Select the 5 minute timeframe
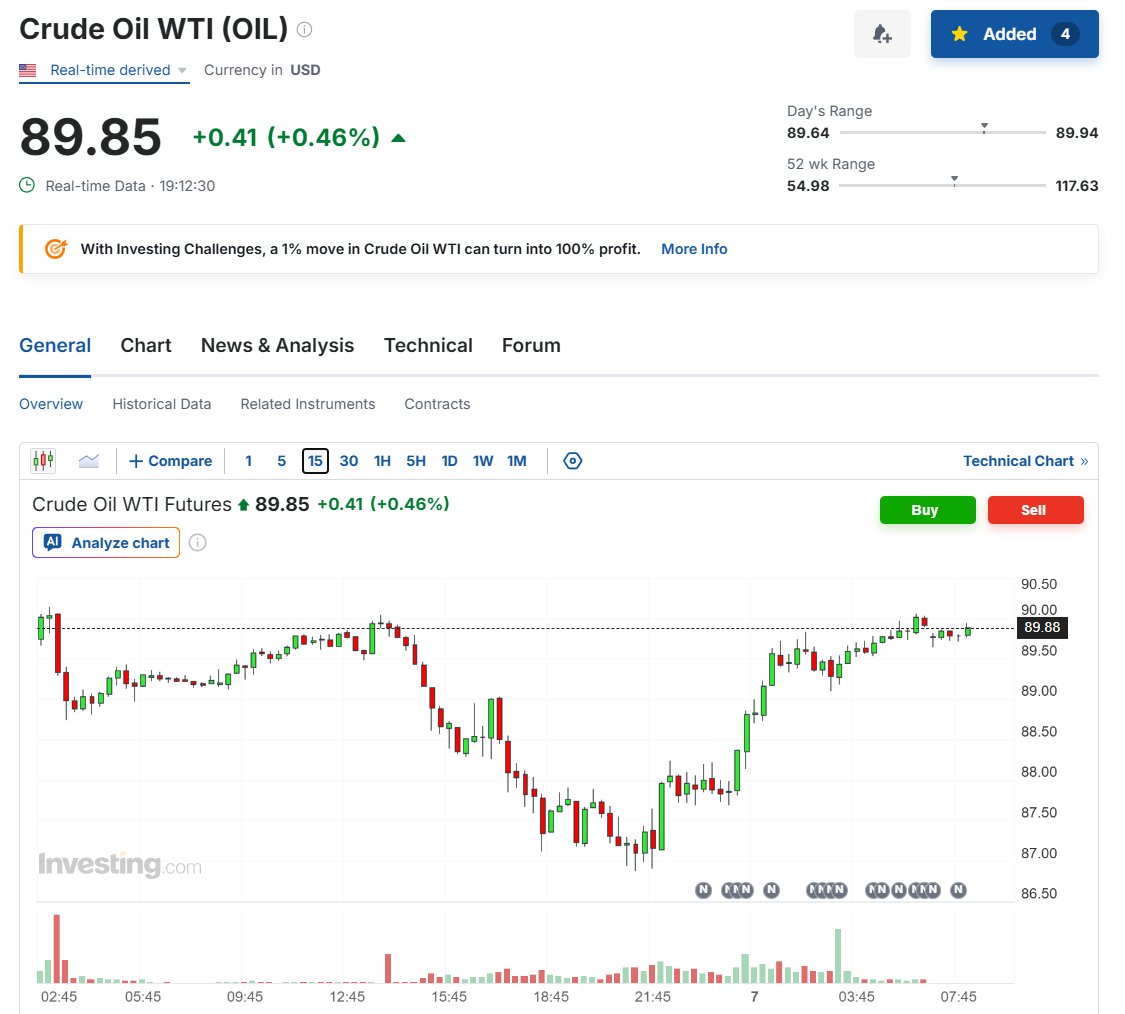 point(281,461)
